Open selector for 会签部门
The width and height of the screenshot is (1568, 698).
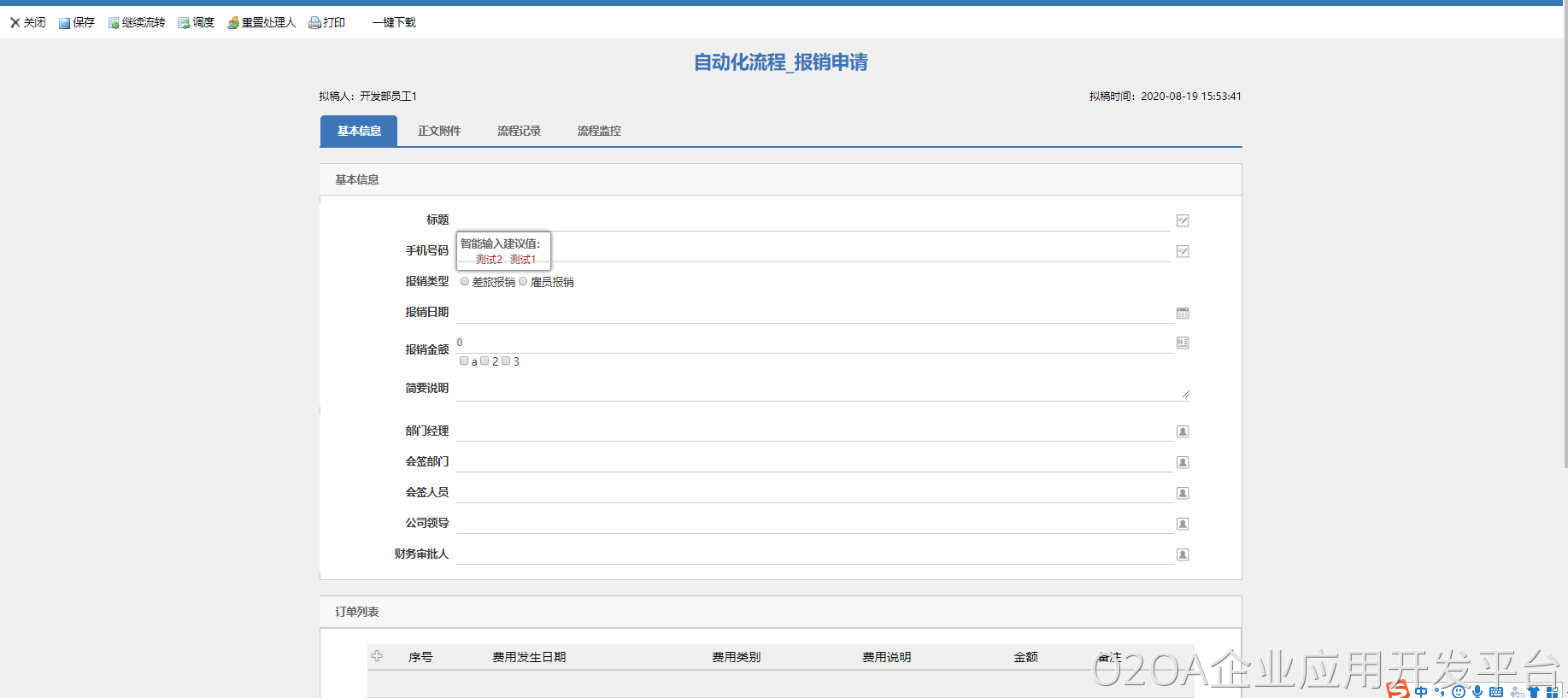click(x=1183, y=462)
